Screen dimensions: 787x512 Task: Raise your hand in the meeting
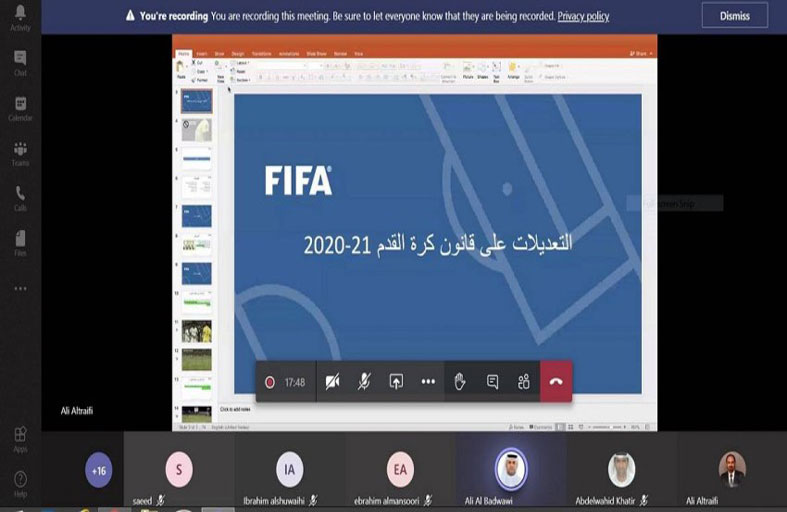[x=460, y=382]
